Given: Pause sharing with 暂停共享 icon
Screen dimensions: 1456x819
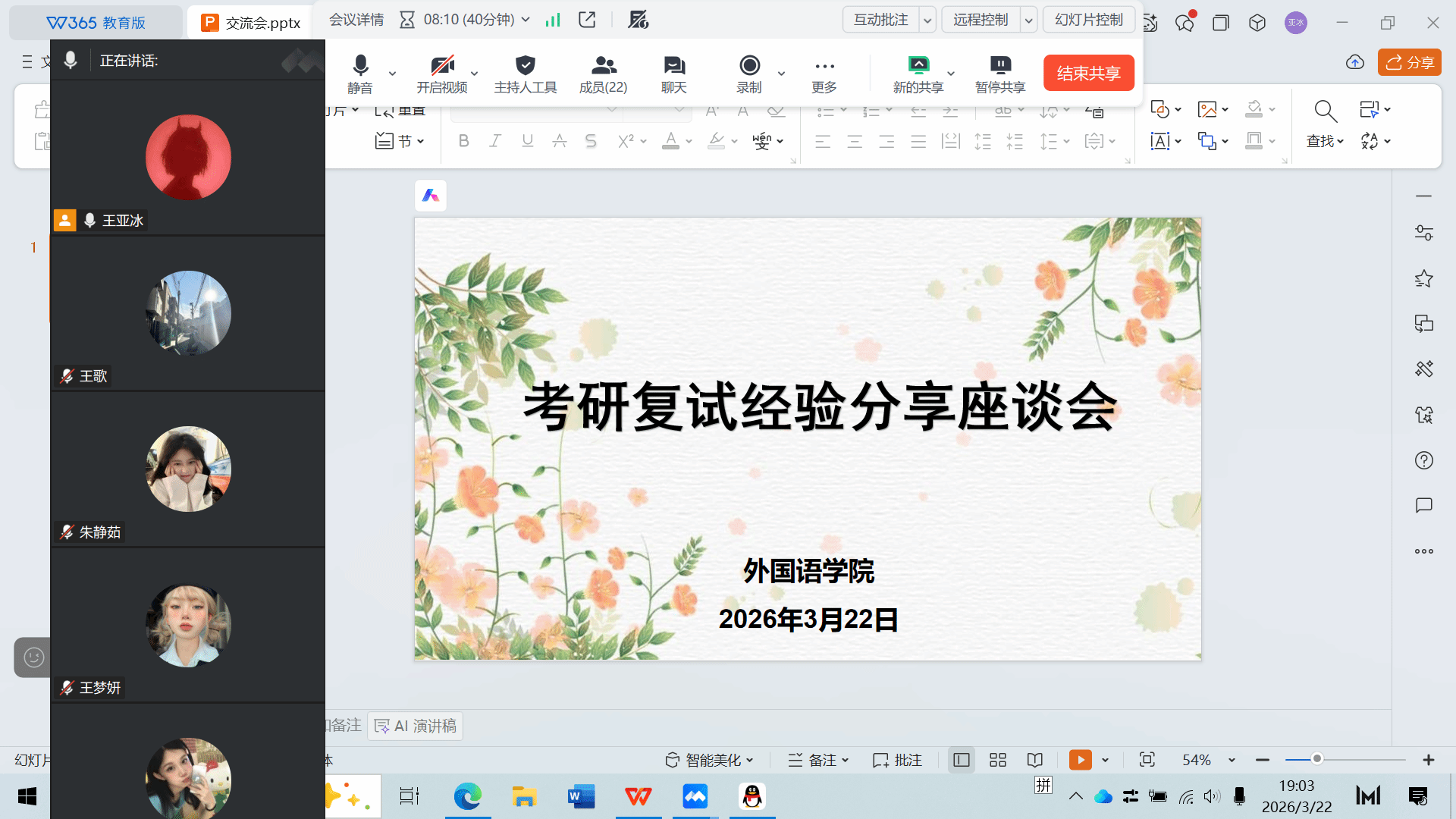Looking at the screenshot, I should tap(999, 66).
